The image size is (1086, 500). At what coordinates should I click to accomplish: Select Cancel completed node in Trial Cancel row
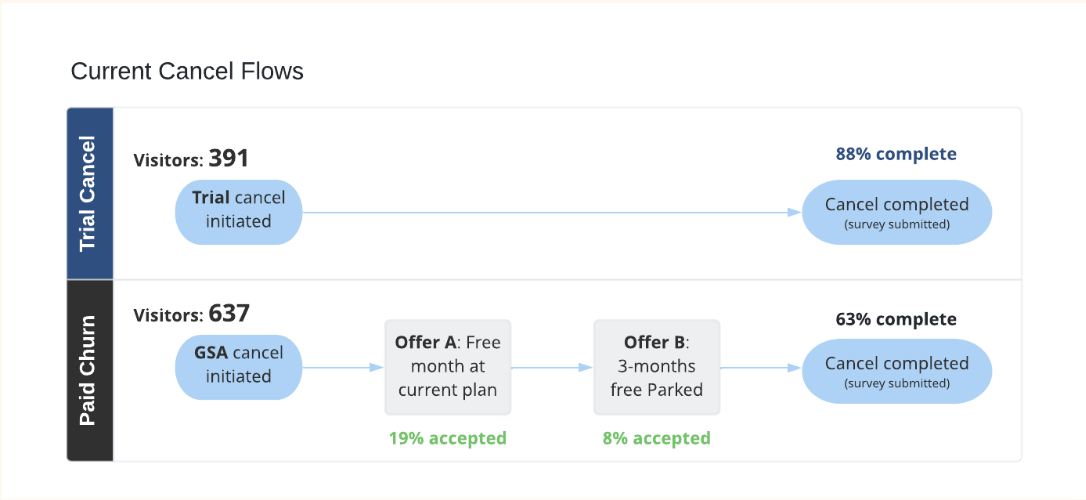click(x=896, y=212)
